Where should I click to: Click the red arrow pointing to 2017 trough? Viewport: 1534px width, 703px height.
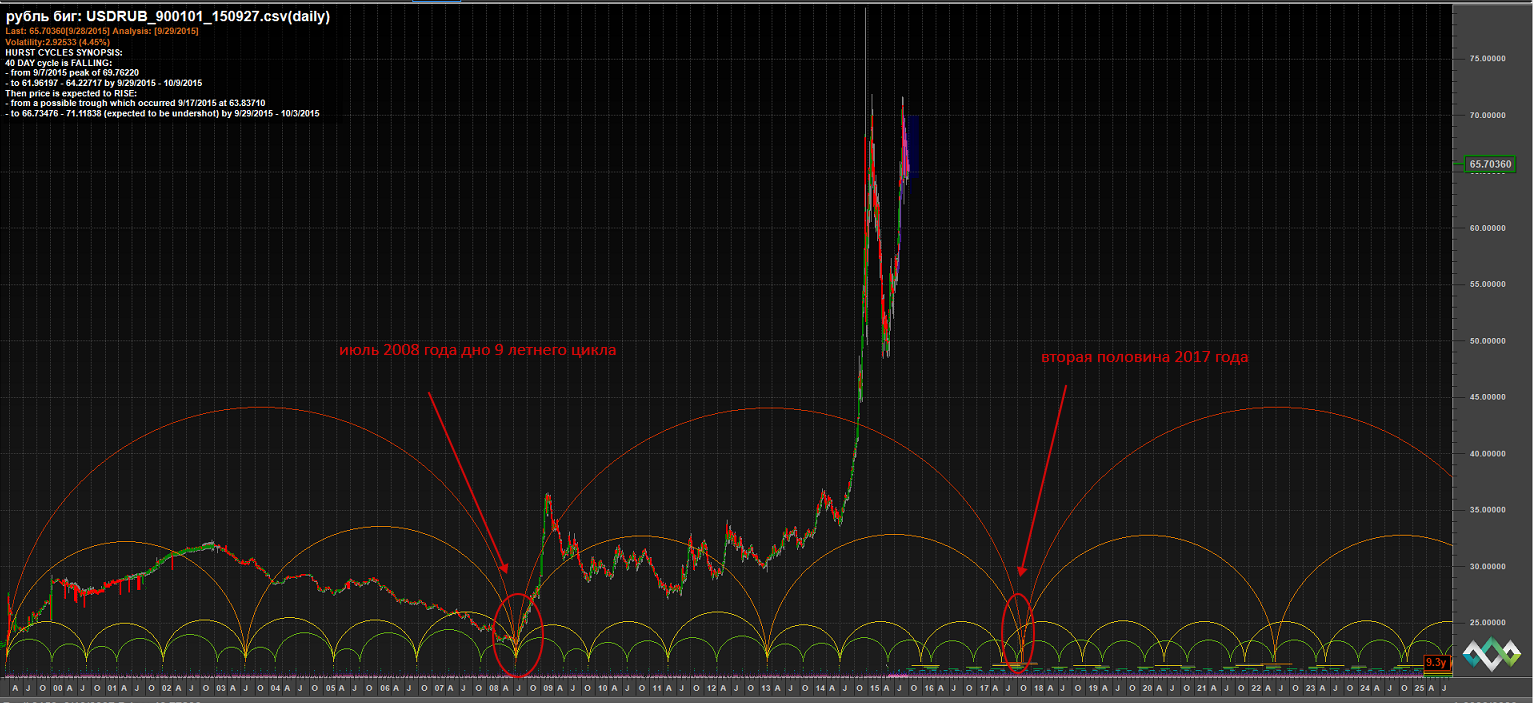click(x=1043, y=480)
